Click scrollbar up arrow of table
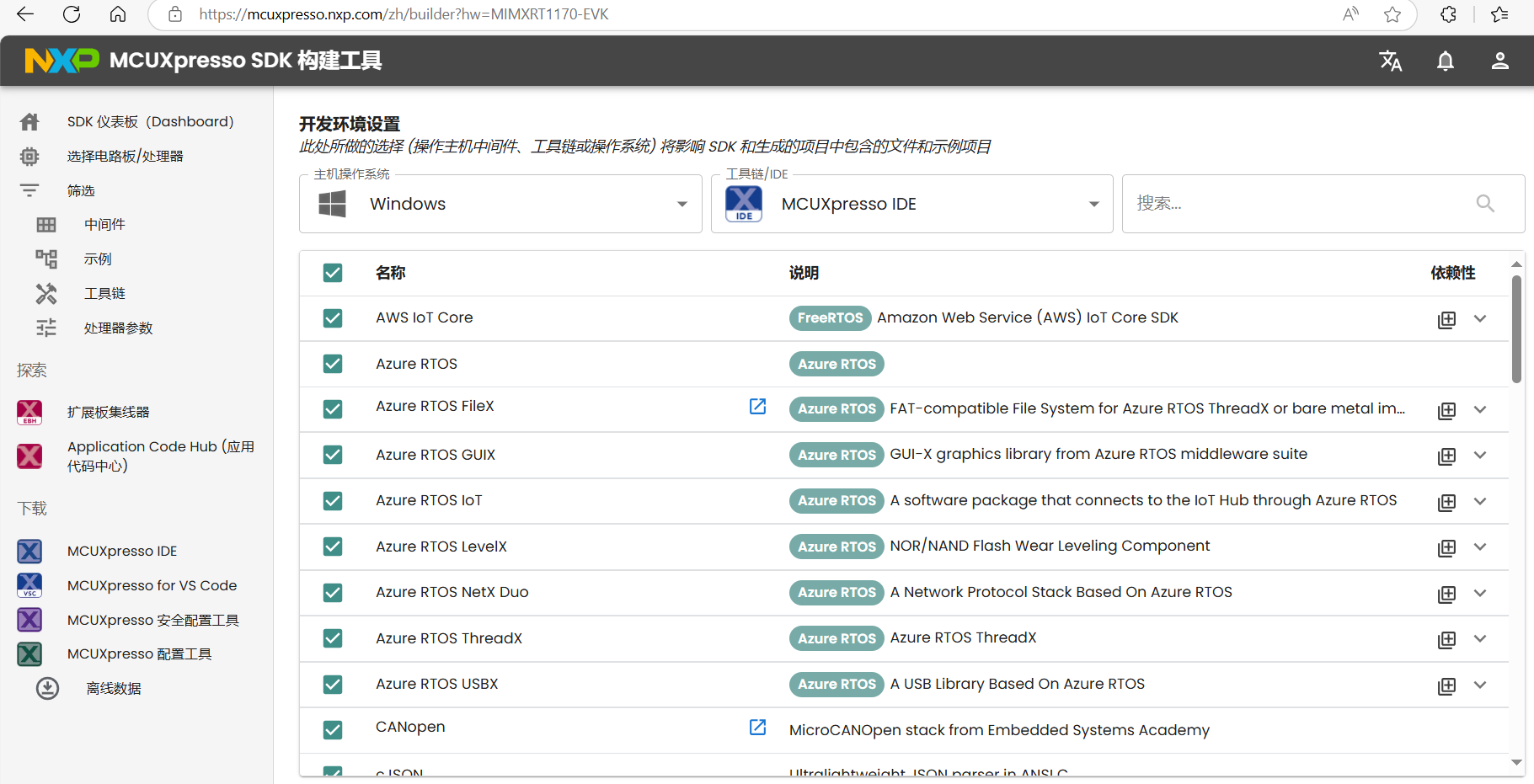1534x784 pixels. pyautogui.click(x=1516, y=264)
